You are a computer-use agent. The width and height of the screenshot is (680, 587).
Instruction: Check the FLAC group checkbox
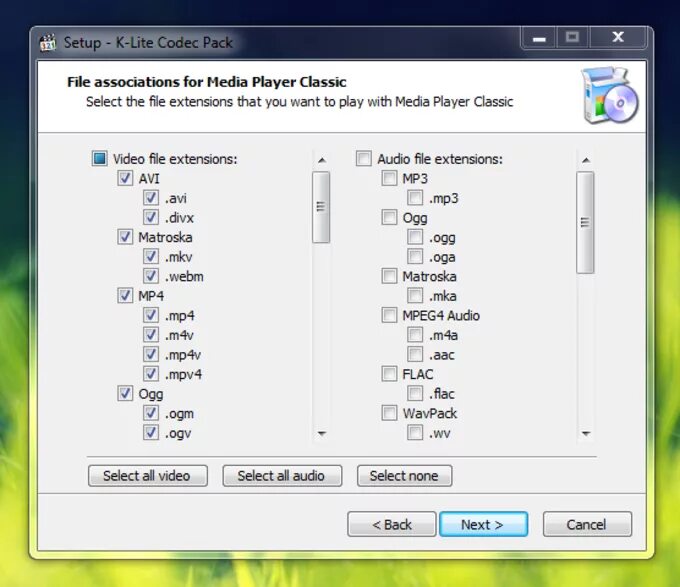pos(389,374)
